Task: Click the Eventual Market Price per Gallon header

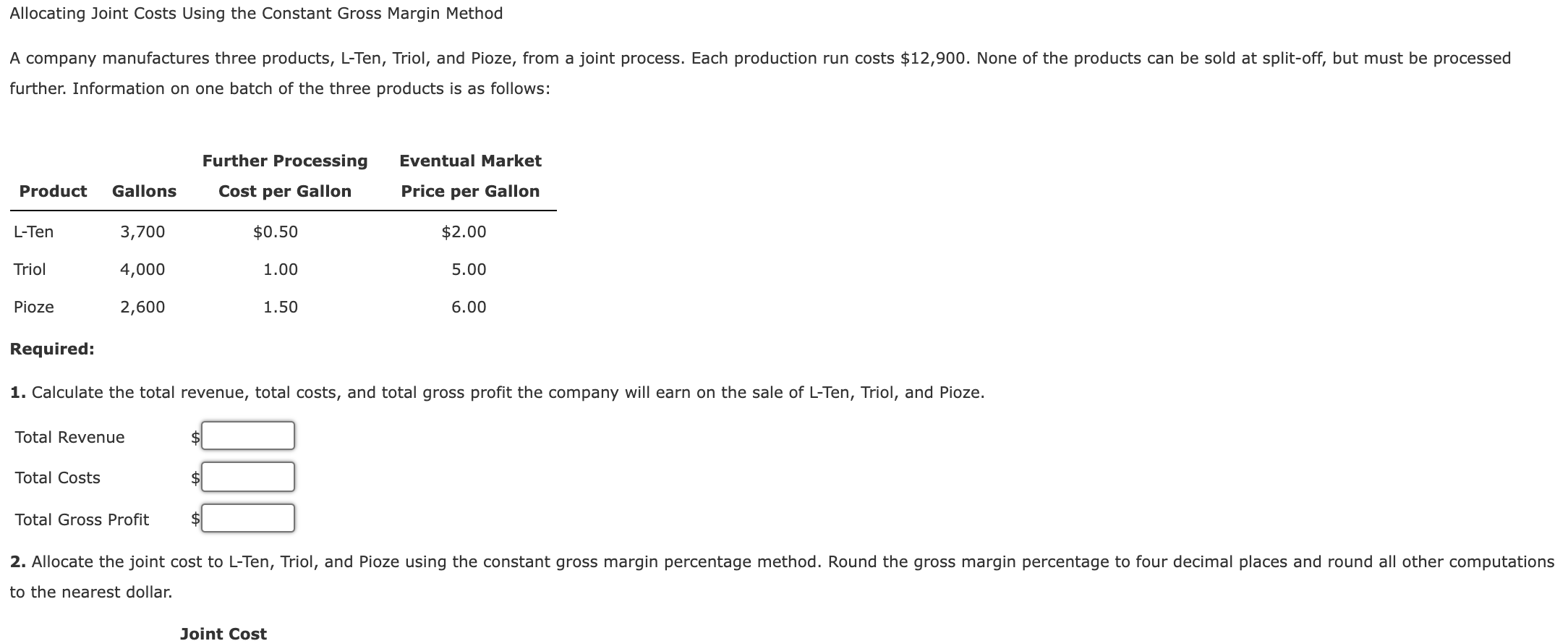Action: coord(469,176)
